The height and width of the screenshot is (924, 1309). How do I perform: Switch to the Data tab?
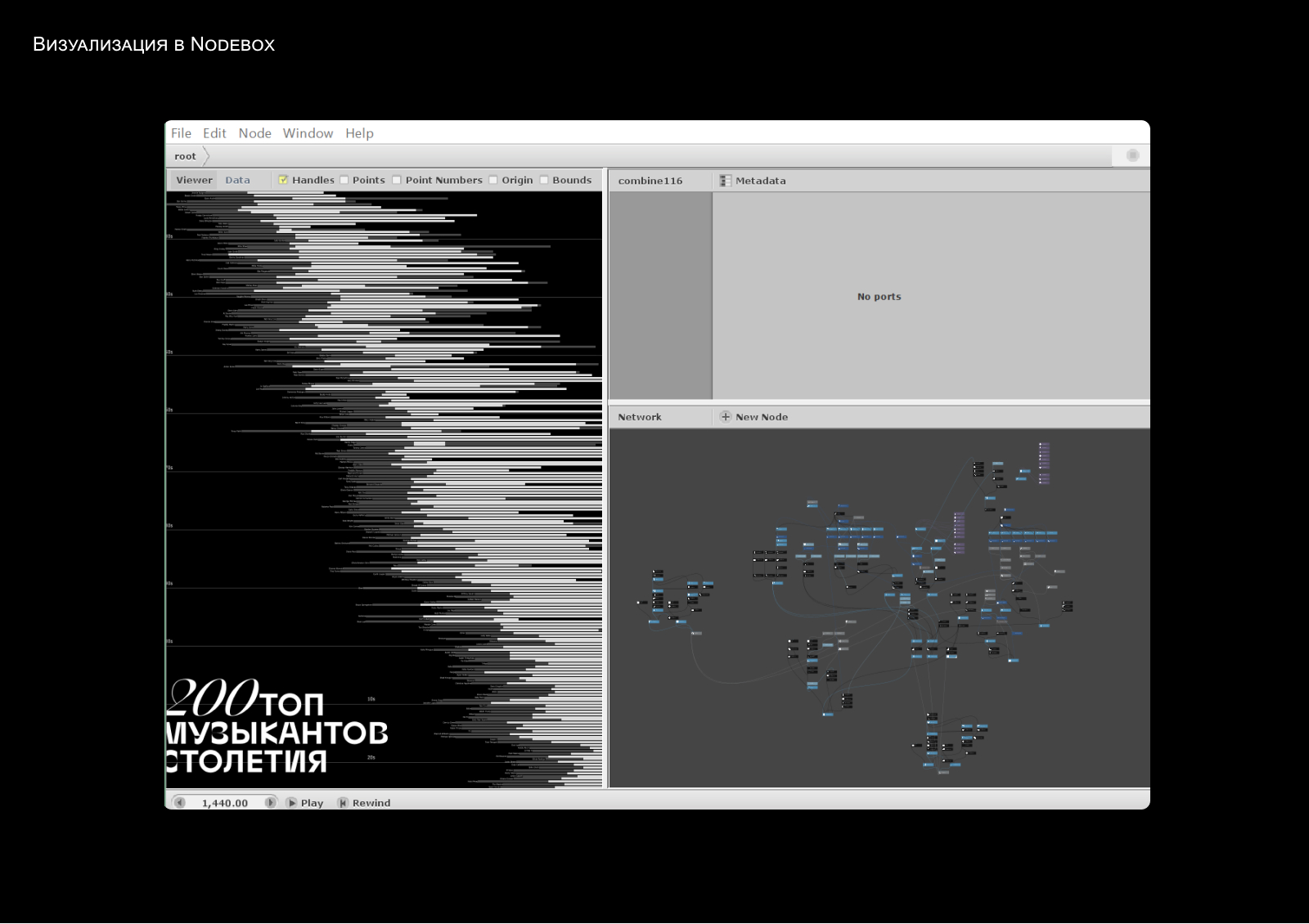click(x=237, y=180)
